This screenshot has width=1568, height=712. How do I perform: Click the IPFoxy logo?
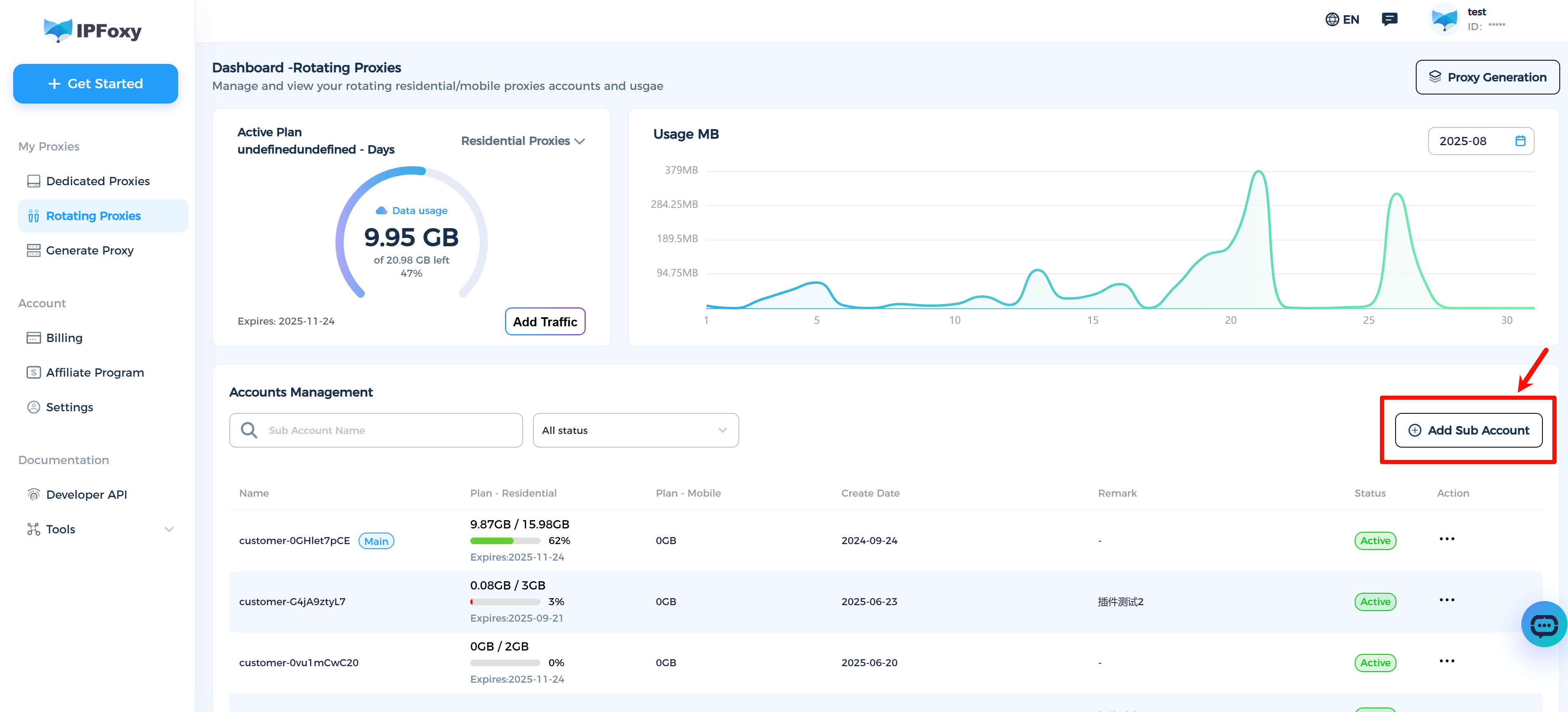92,31
